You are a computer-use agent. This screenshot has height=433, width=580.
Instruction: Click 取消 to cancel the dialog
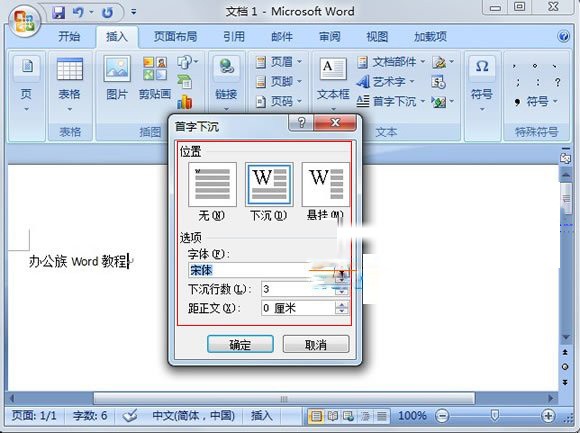tap(316, 345)
